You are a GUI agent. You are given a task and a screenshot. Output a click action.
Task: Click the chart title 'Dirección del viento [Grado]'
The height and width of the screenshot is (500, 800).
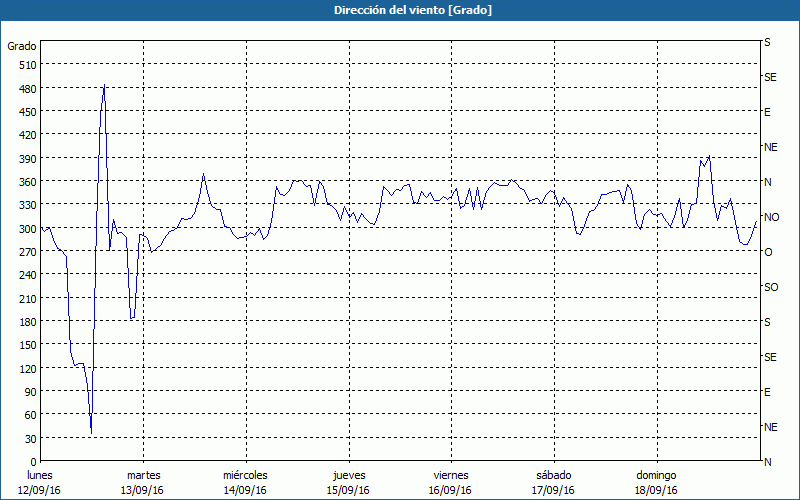coord(399,10)
